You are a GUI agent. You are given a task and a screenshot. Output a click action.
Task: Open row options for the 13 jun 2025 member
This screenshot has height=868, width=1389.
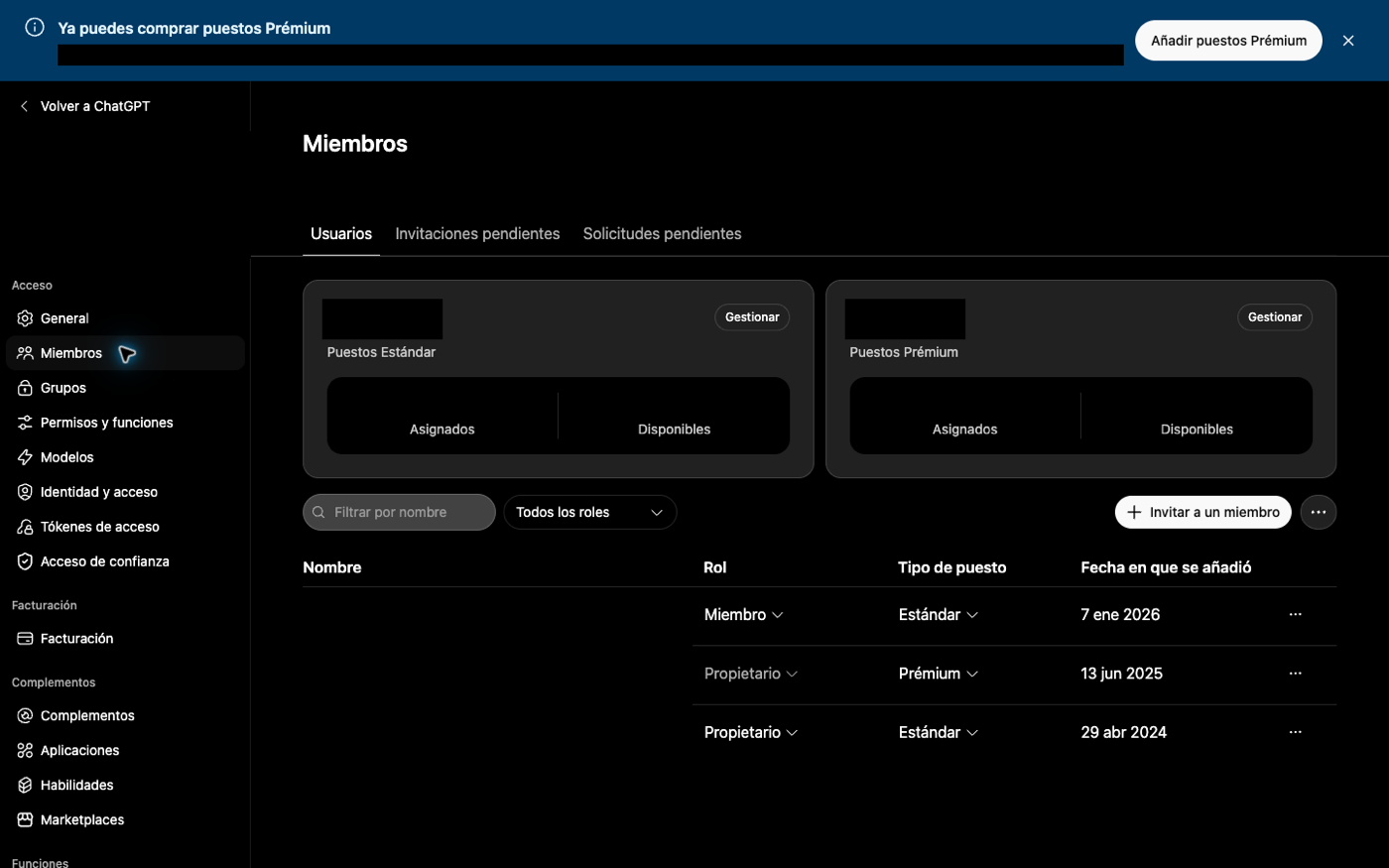(x=1296, y=674)
